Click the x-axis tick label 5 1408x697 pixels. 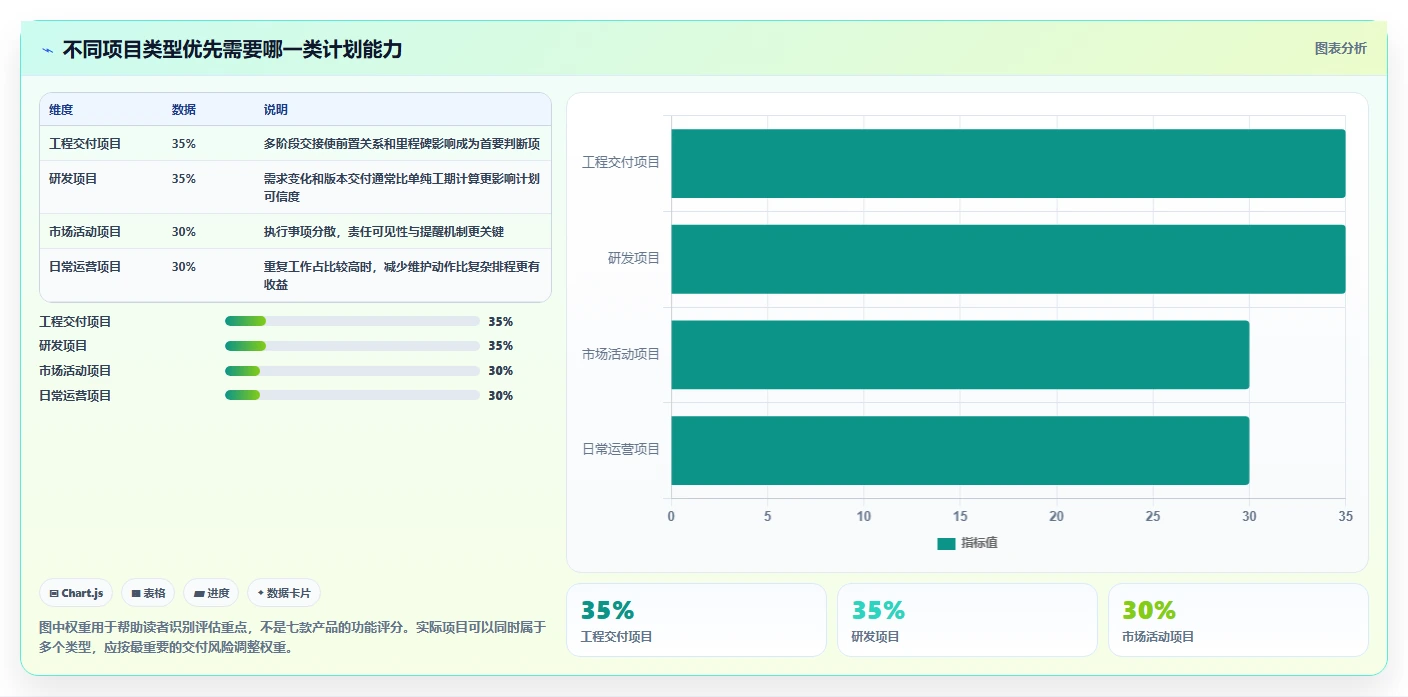coord(767,516)
